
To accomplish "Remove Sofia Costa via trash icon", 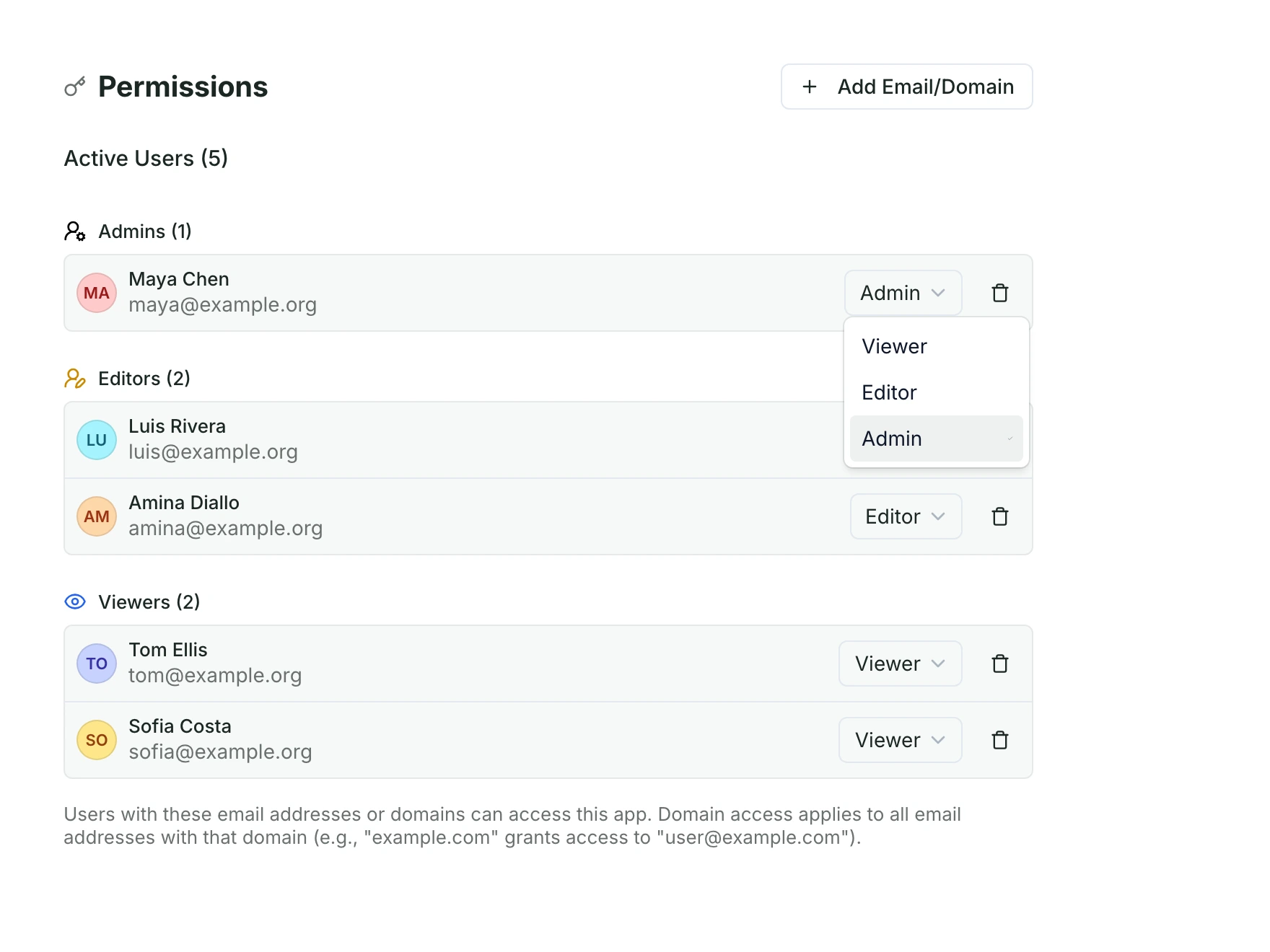I will (999, 740).
